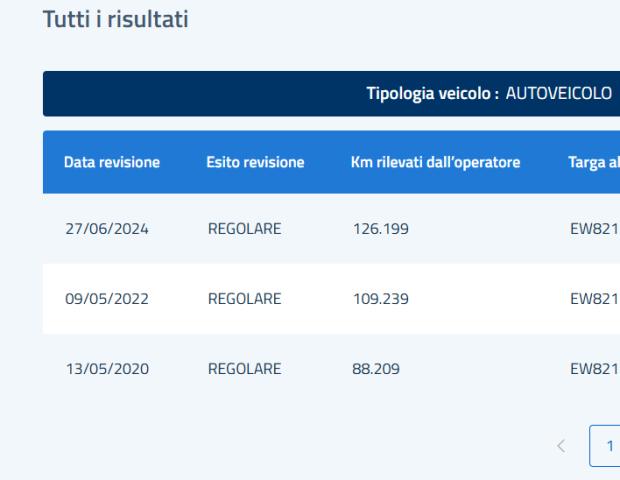Click Km rilevati dall'operatore column header
620x480 pixels.
(x=436, y=162)
